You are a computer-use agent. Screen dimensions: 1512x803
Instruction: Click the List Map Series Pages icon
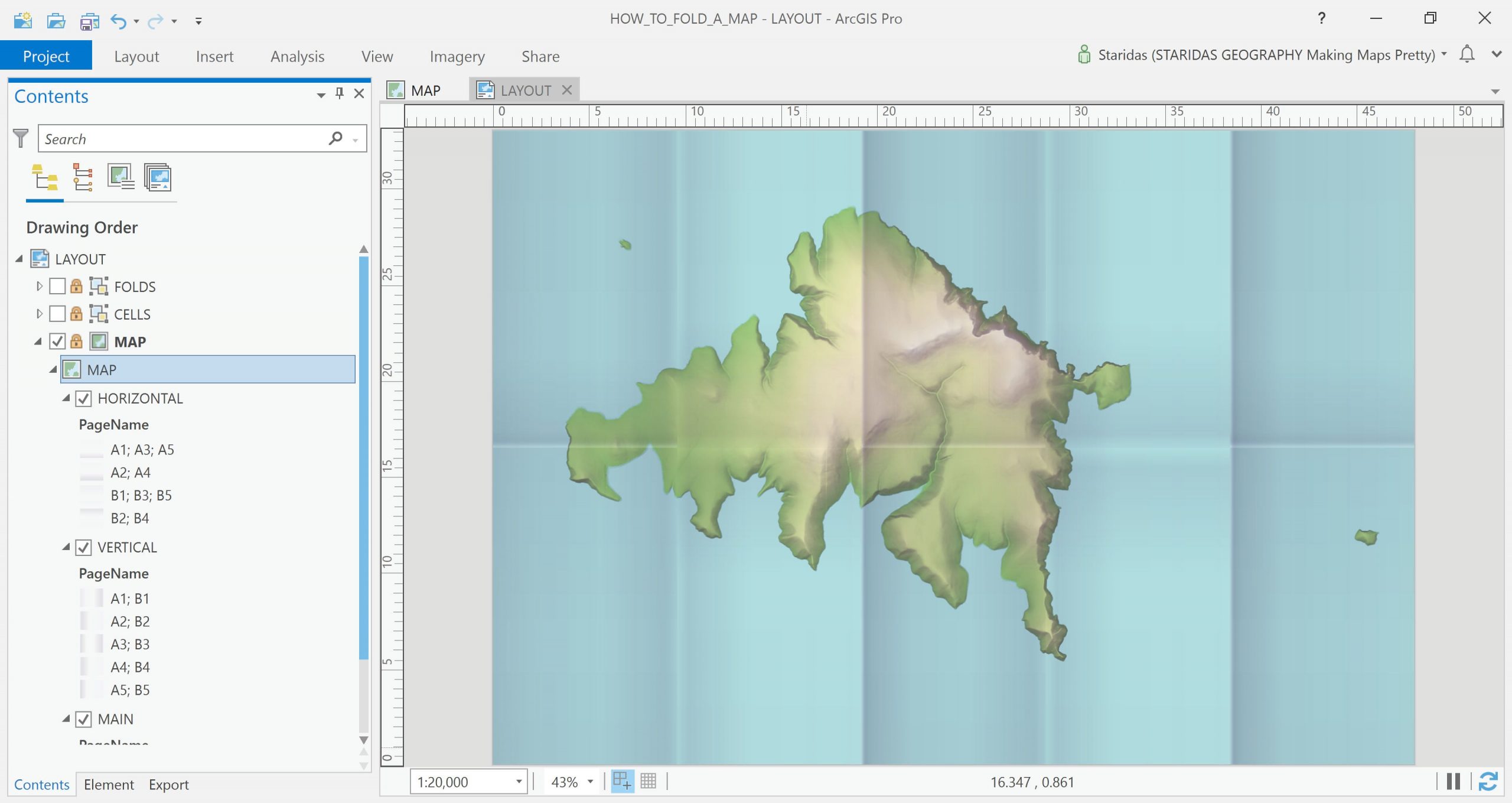click(x=158, y=177)
